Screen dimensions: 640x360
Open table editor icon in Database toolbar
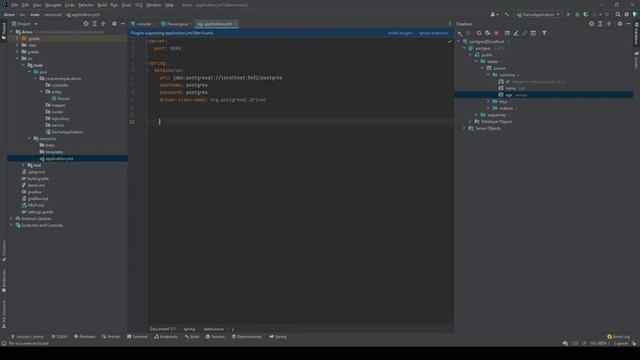(x=507, y=33)
